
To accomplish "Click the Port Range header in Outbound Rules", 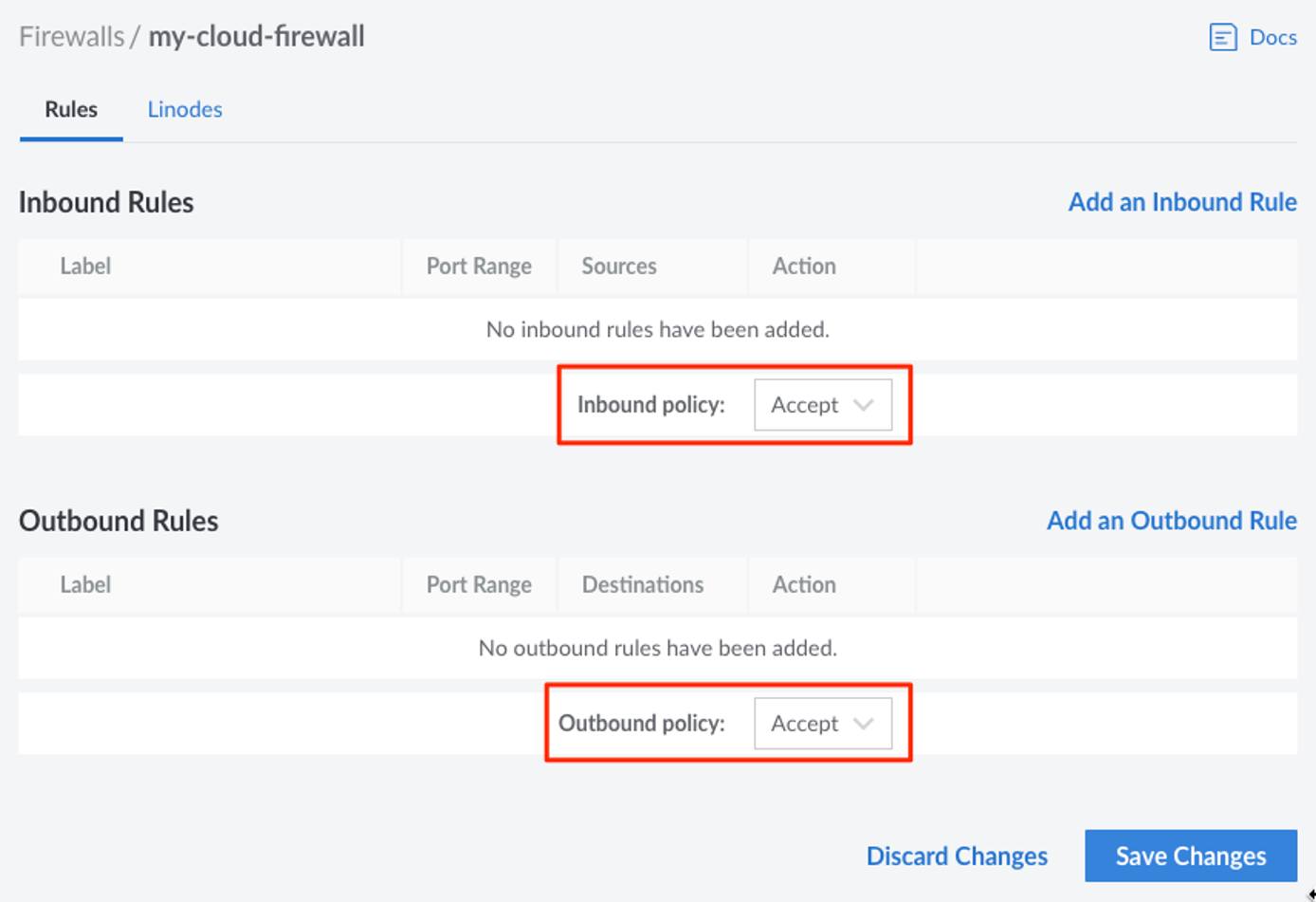I will (479, 584).
